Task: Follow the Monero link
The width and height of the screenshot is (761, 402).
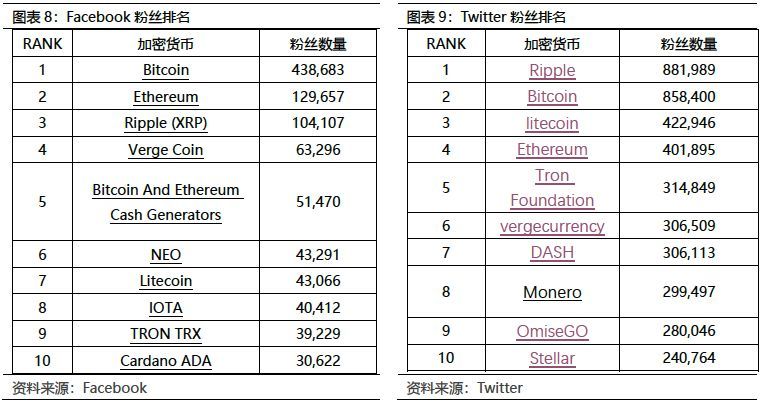Action: point(552,293)
